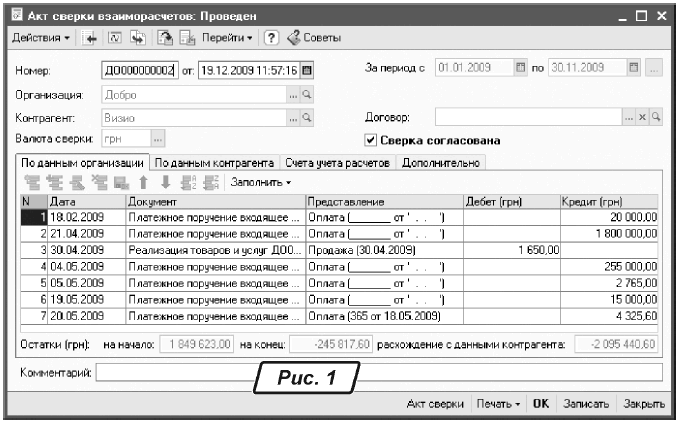Click magnifier icon beside Организация field

click(x=307, y=95)
